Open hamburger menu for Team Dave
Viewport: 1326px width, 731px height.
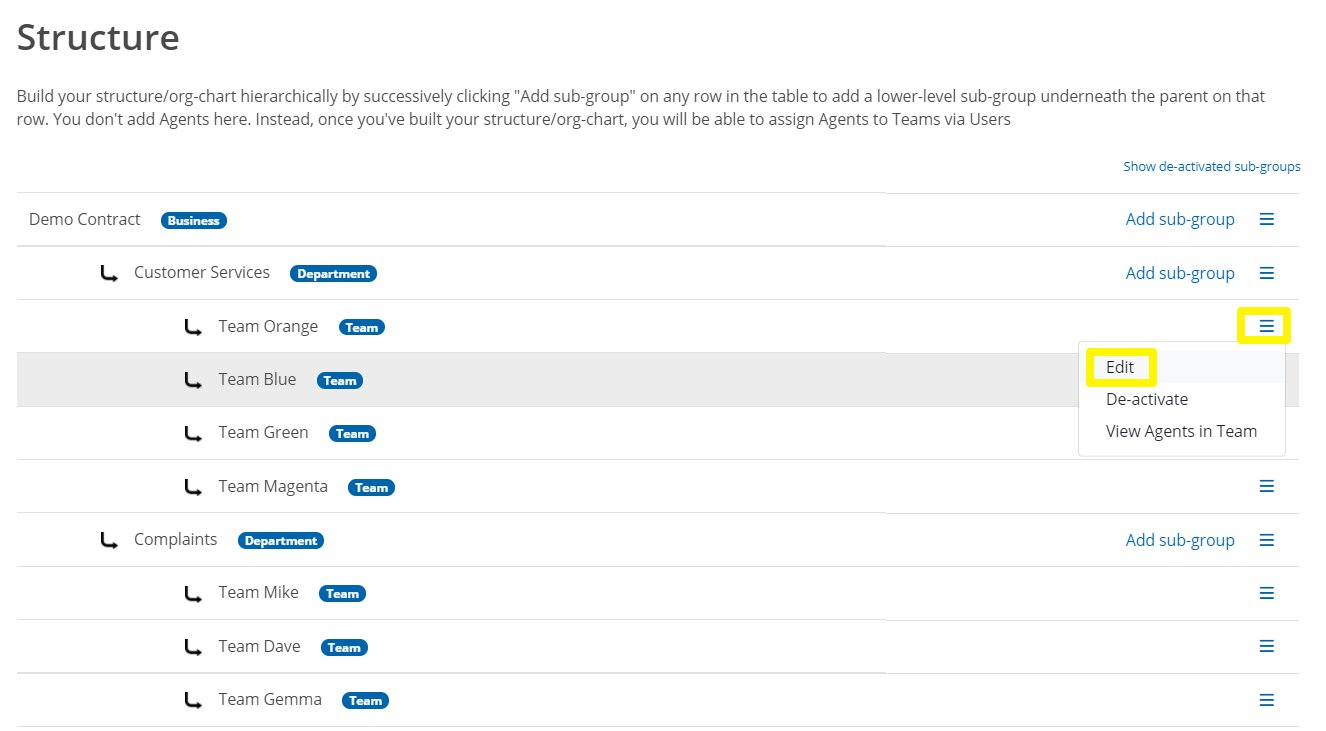coord(1266,646)
